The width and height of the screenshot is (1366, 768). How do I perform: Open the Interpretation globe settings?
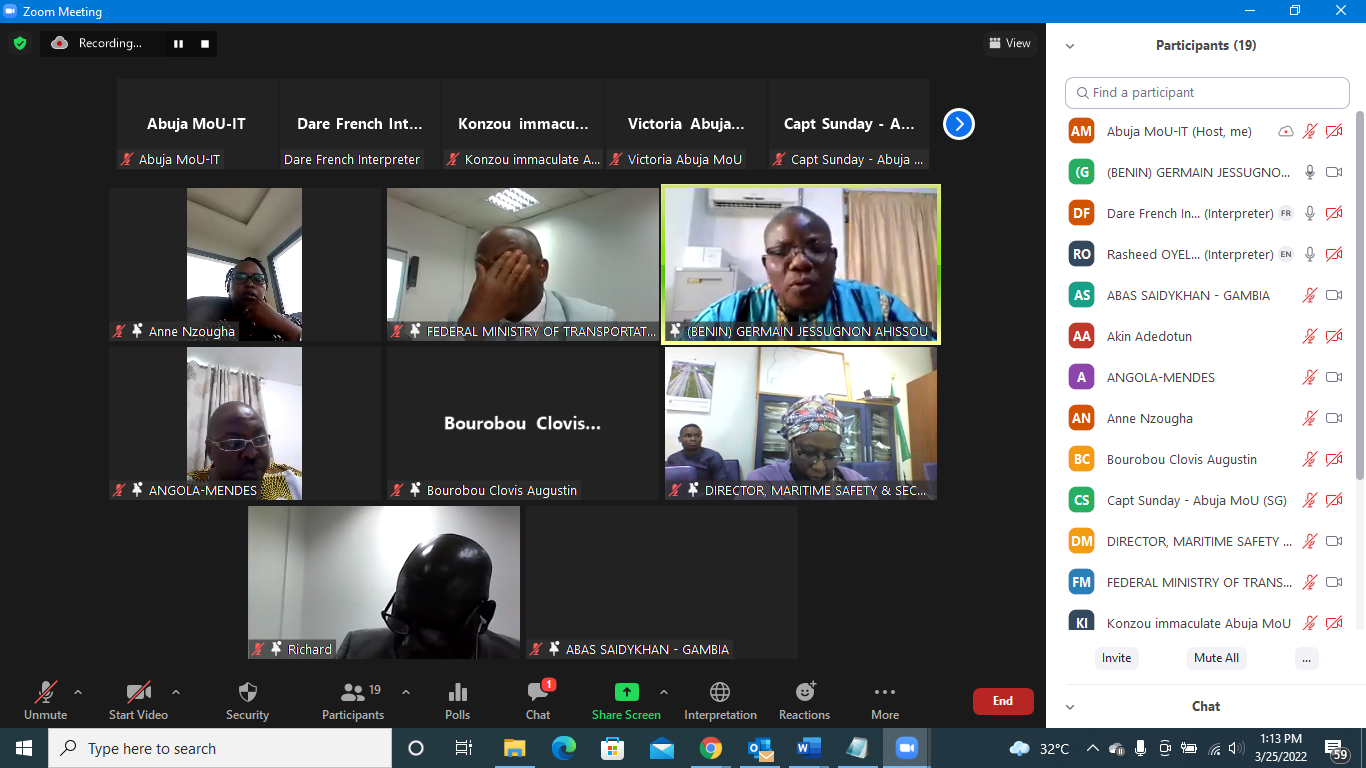tap(720, 700)
